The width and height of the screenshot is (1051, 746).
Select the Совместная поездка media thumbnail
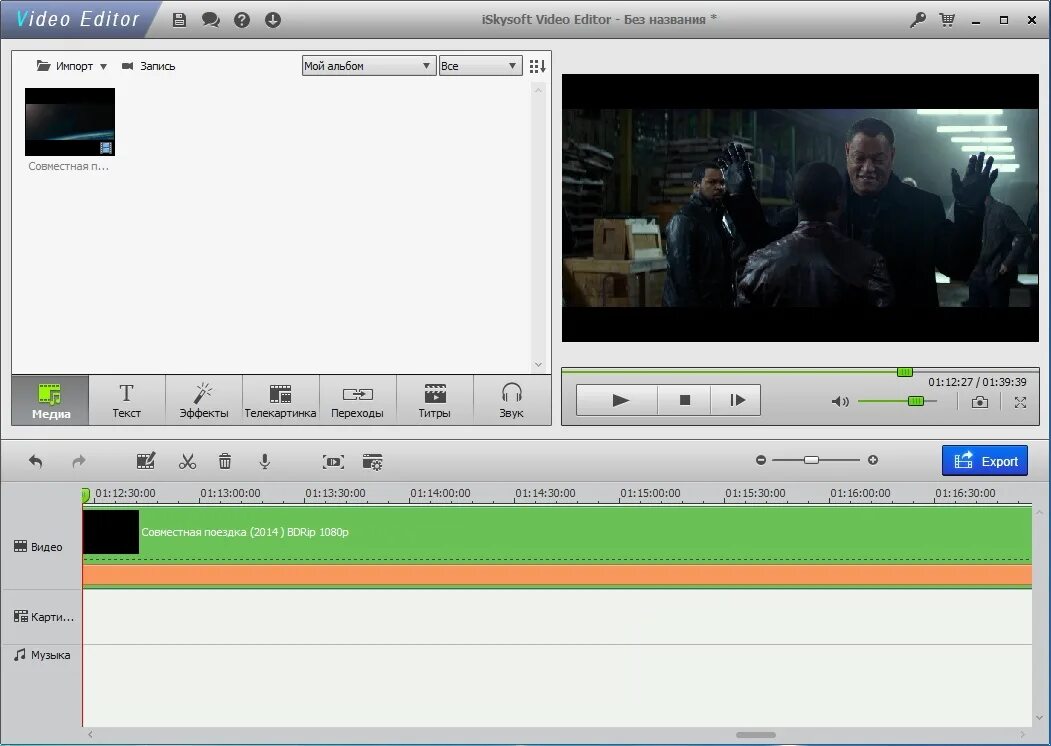coord(69,121)
